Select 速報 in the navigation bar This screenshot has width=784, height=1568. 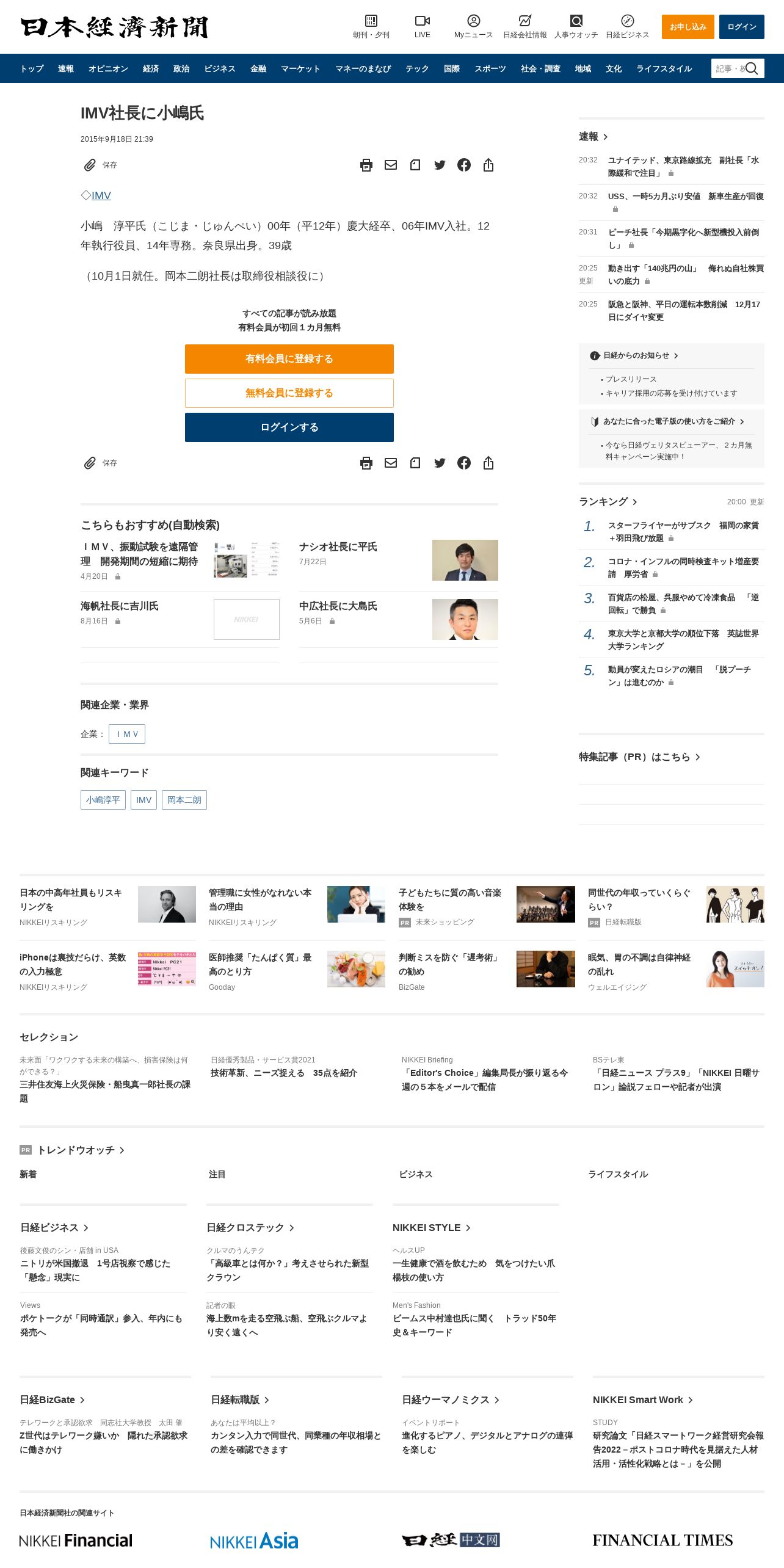pyautogui.click(x=66, y=68)
